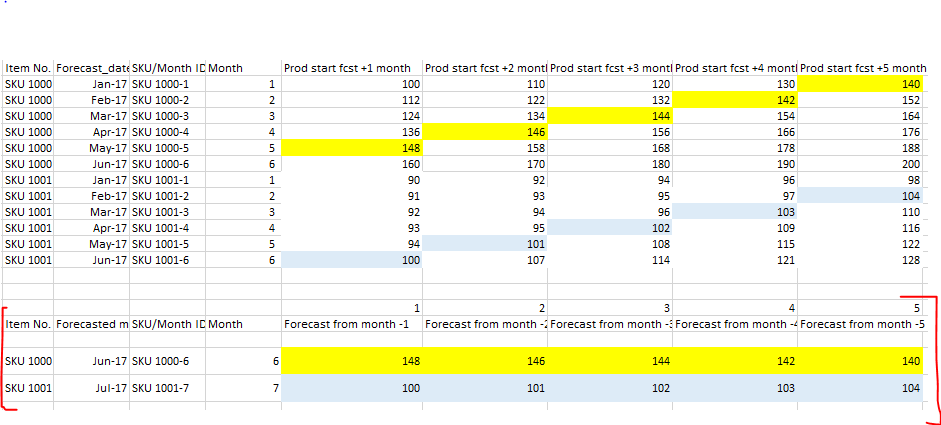Select the 'Prod start fcst +3 month' header
941x425 pixels.
click(x=610, y=68)
